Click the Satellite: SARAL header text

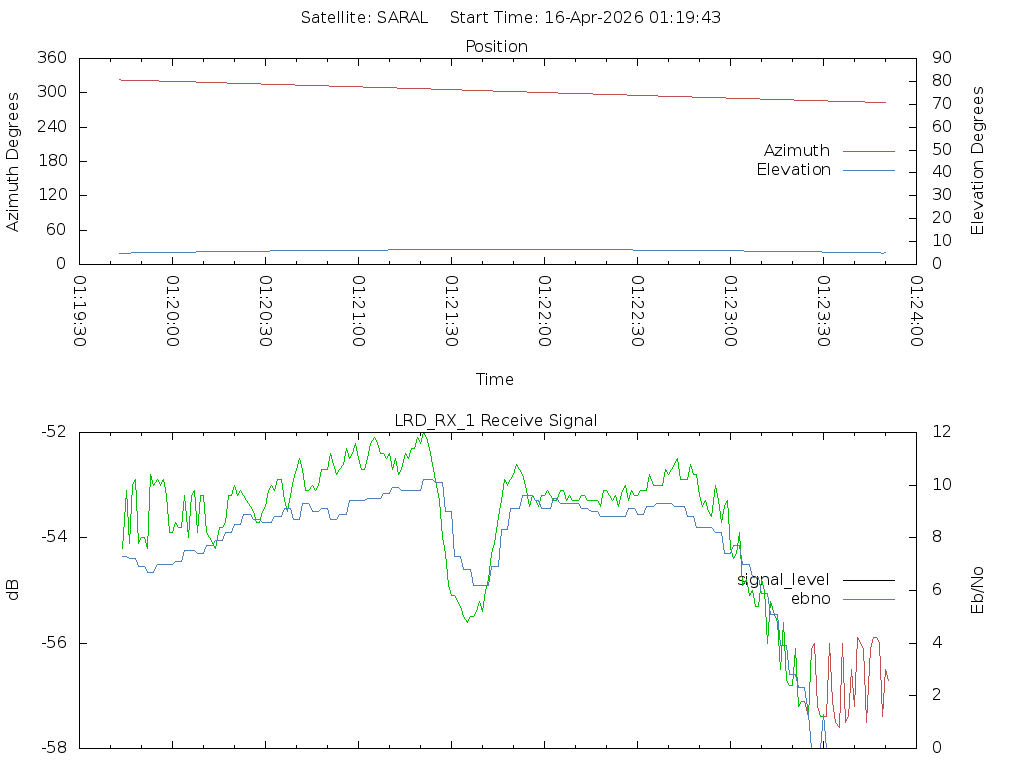pos(364,17)
